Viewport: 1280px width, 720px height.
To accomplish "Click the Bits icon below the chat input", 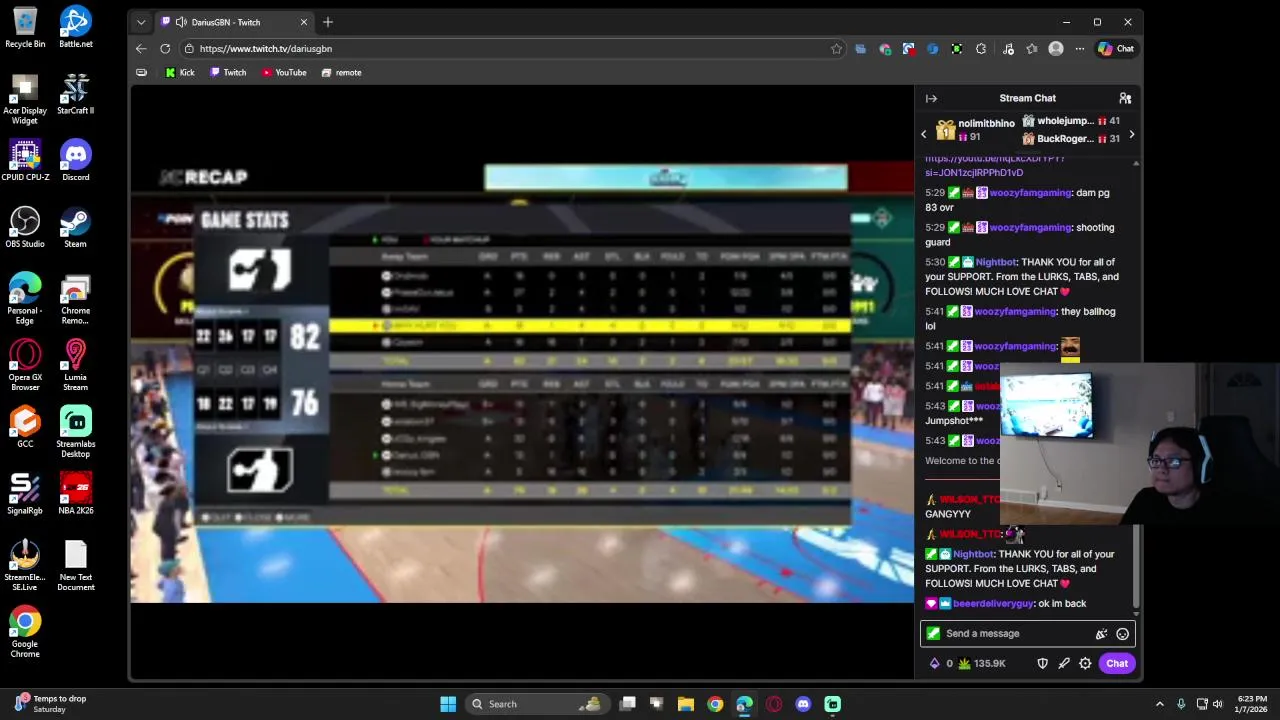I will pos(935,663).
